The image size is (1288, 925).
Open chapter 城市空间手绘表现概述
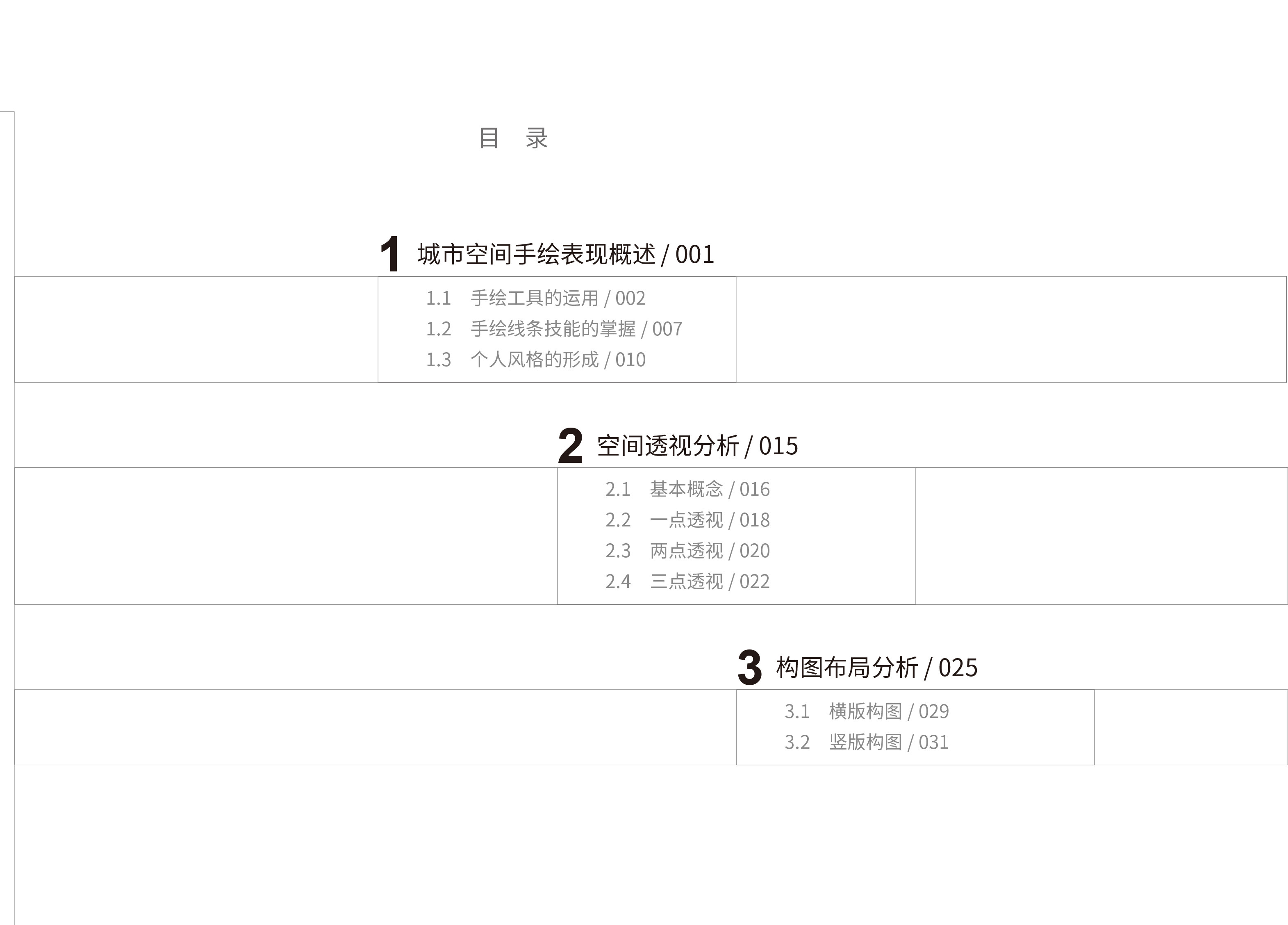point(536,255)
